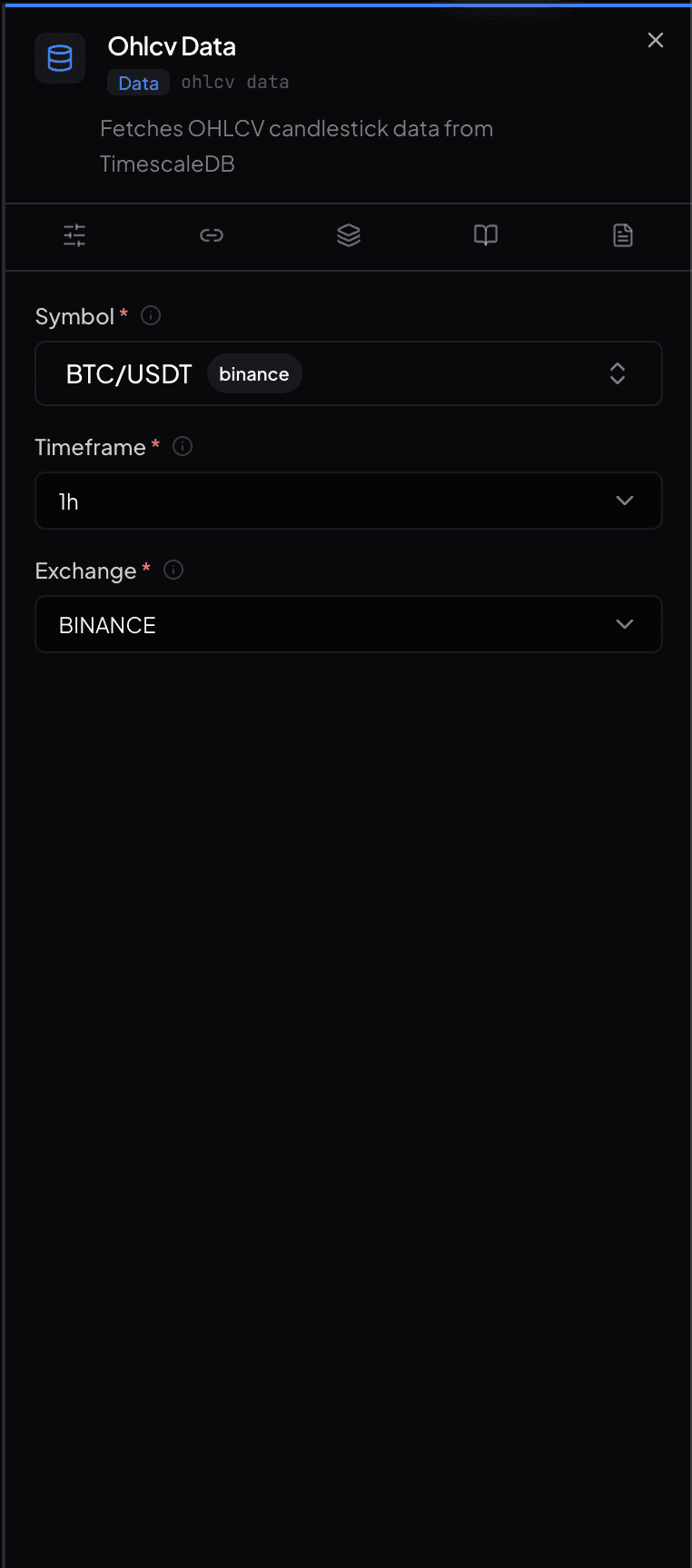
Task: Switch to the document page tab
Action: point(623,236)
